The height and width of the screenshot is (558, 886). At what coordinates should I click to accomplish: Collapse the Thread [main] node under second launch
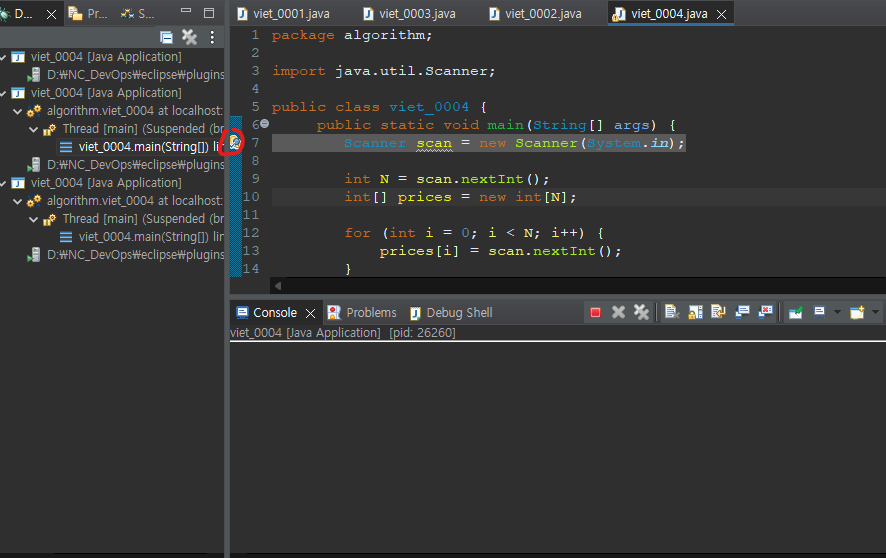[33, 129]
